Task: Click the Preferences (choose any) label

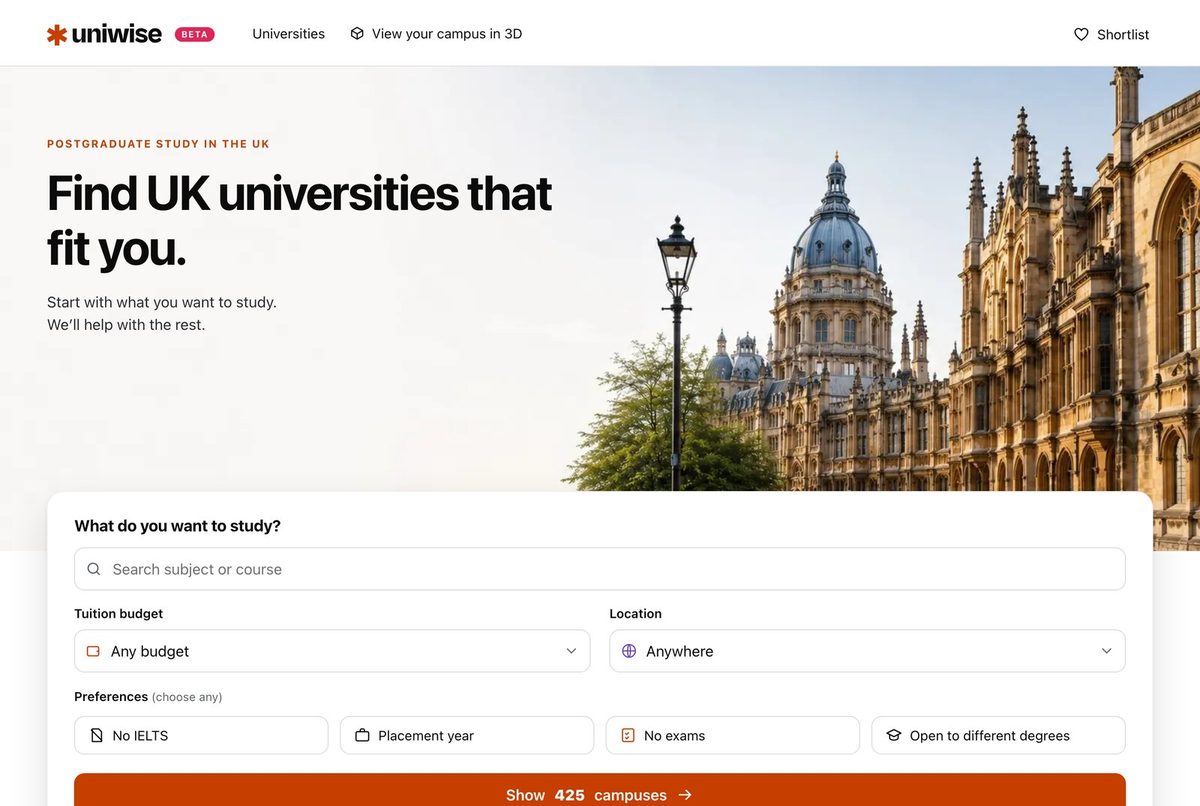Action: coord(148,697)
